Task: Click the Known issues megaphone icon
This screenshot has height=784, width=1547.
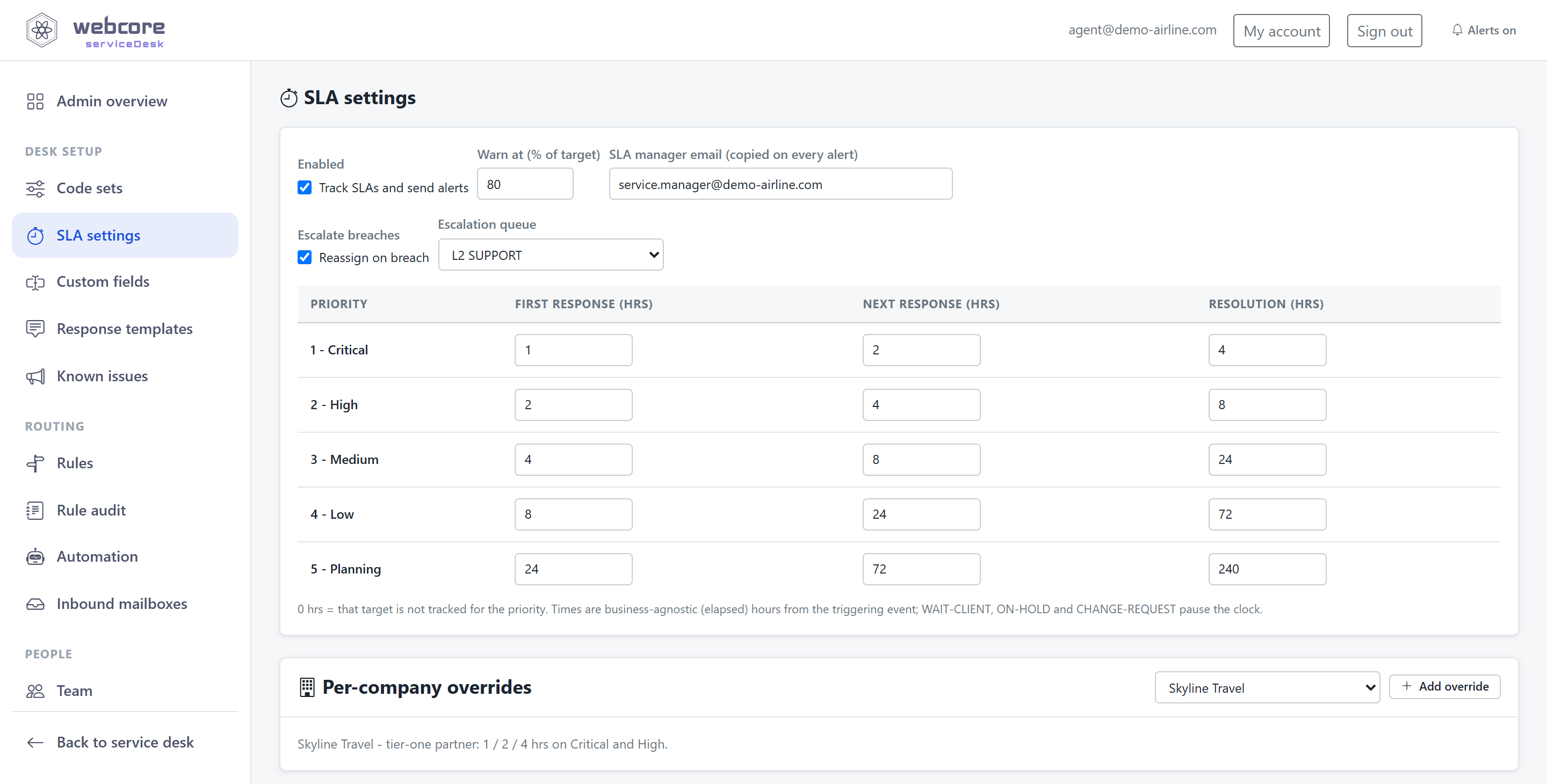Action: (x=35, y=376)
